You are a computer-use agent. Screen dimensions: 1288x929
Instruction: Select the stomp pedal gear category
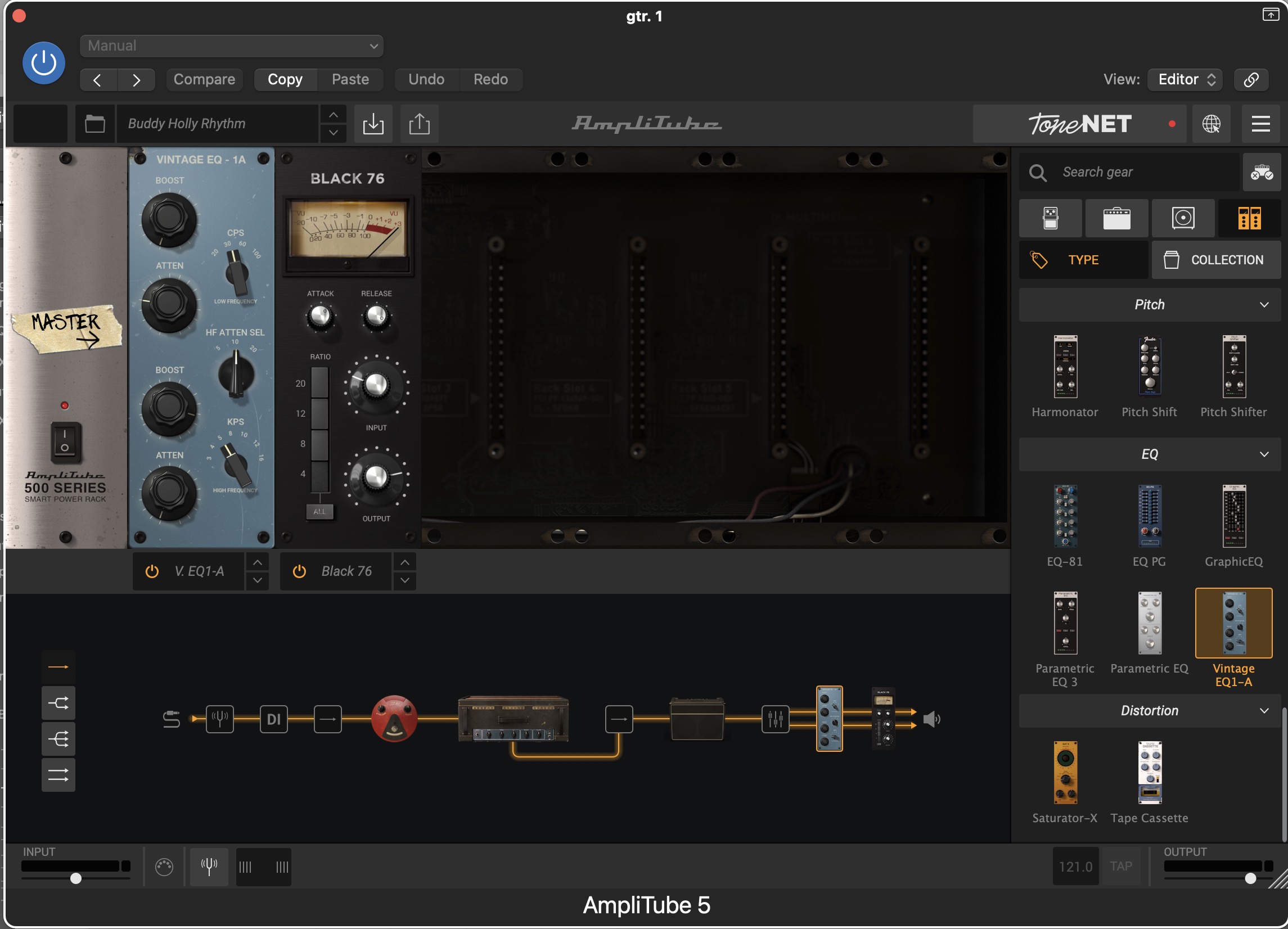click(x=1051, y=218)
